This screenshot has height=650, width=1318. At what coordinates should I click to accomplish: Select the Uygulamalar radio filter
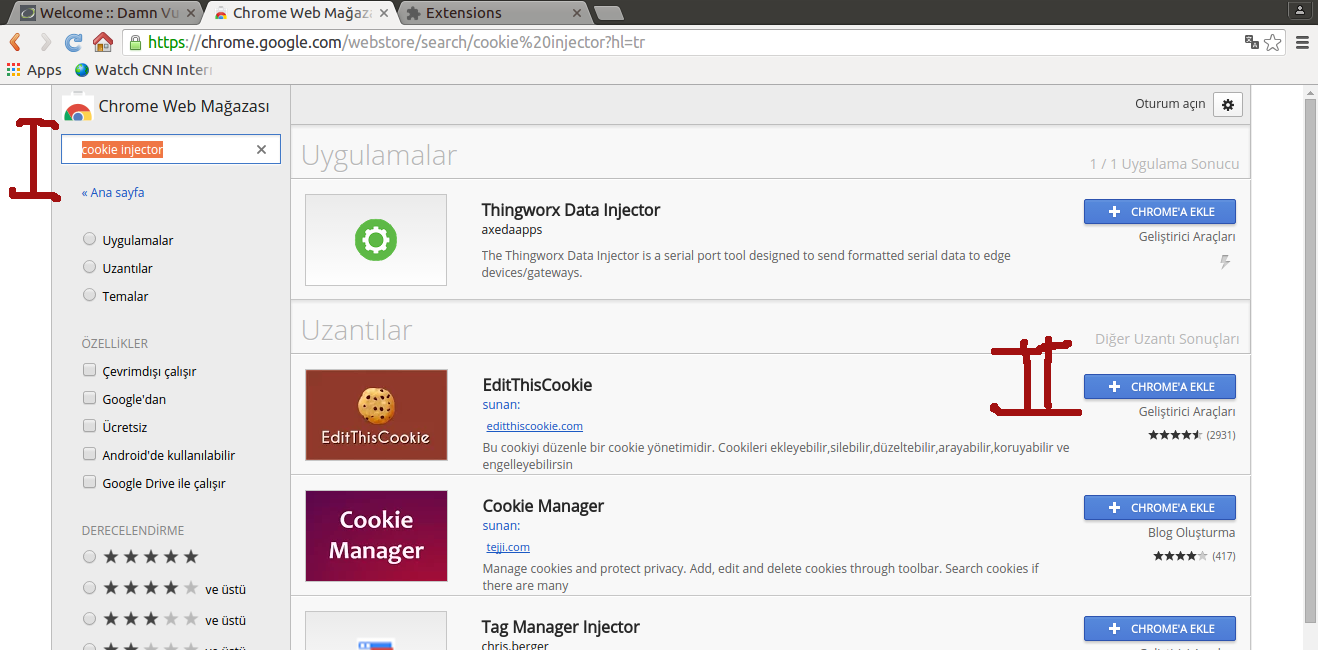(90, 240)
